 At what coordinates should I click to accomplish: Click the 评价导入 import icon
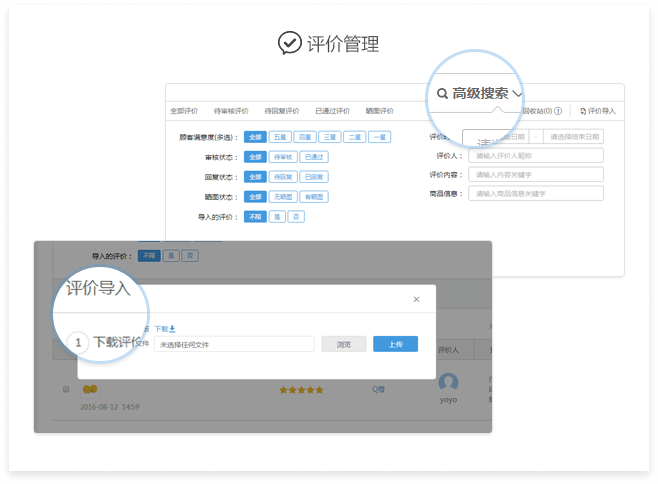[583, 111]
